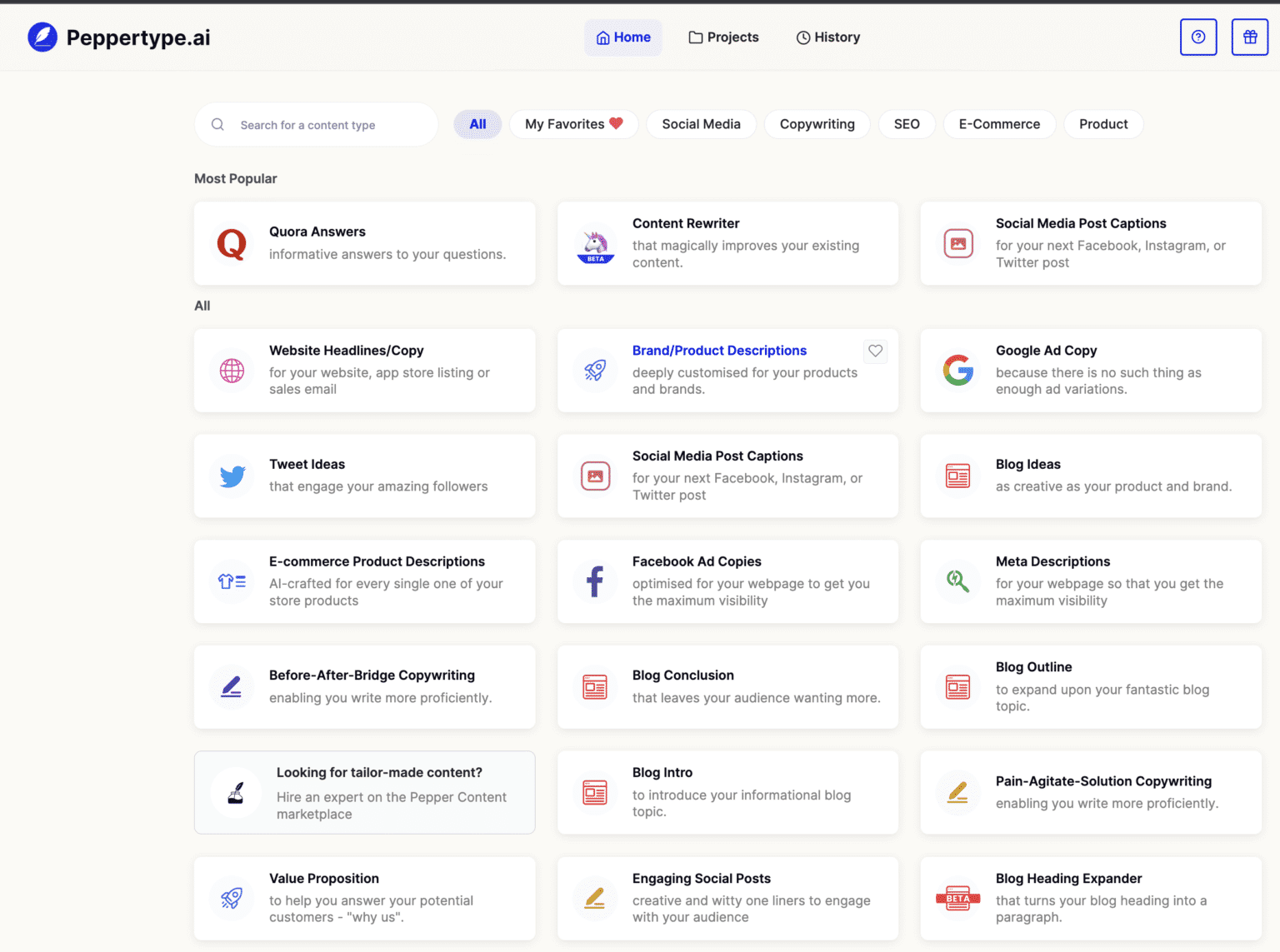Filter by SEO category

907,124
